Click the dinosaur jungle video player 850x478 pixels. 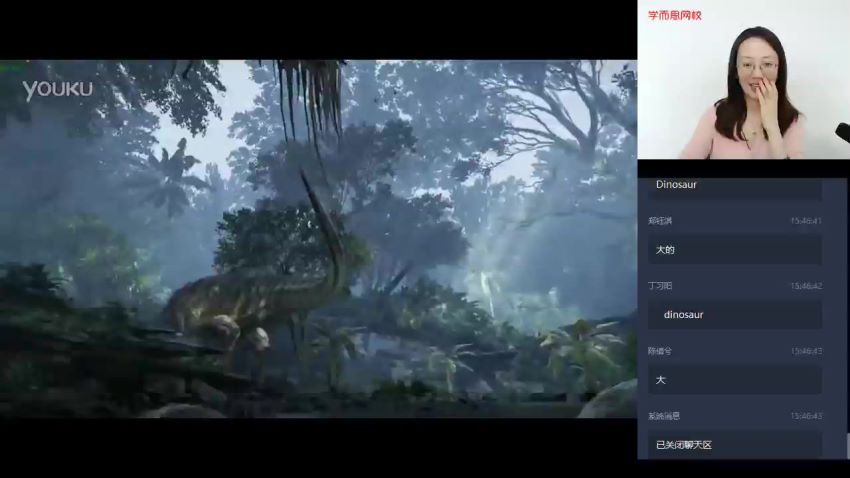[318, 239]
